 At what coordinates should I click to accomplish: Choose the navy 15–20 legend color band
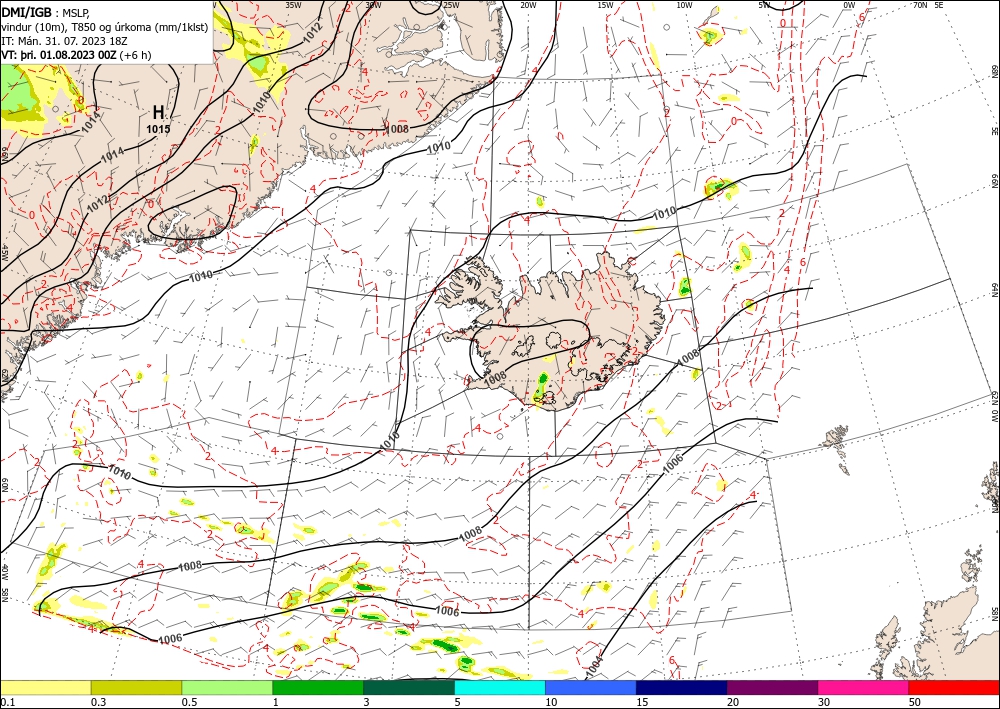coord(682,687)
